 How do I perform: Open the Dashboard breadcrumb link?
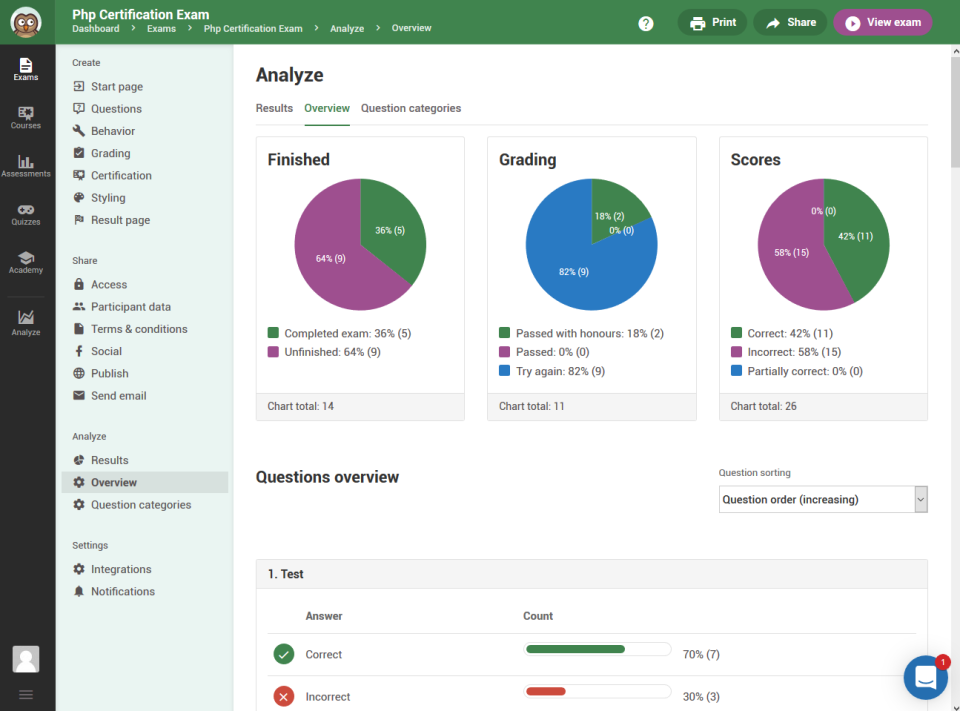tap(95, 29)
